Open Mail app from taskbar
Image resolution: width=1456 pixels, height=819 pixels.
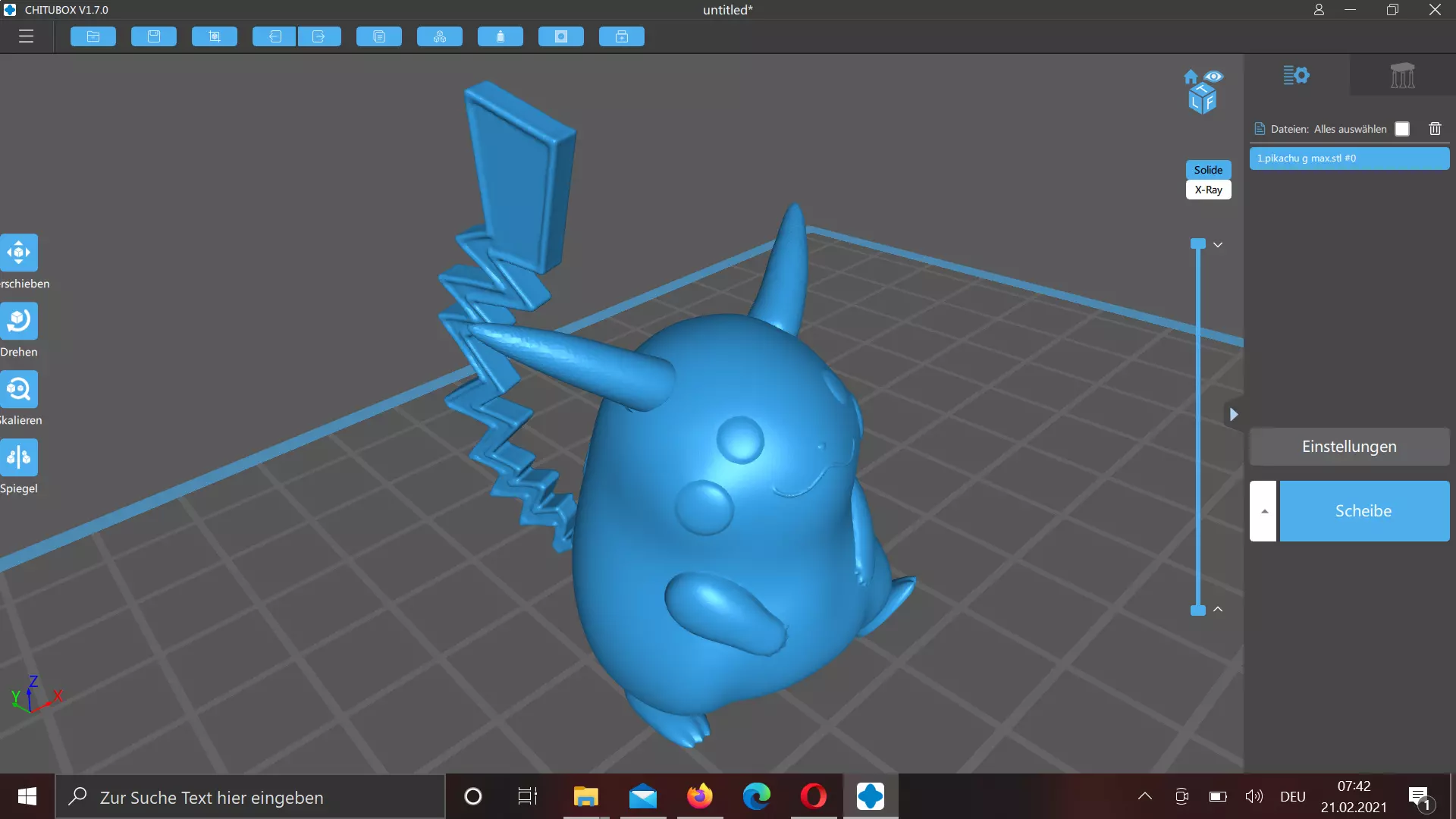[643, 796]
